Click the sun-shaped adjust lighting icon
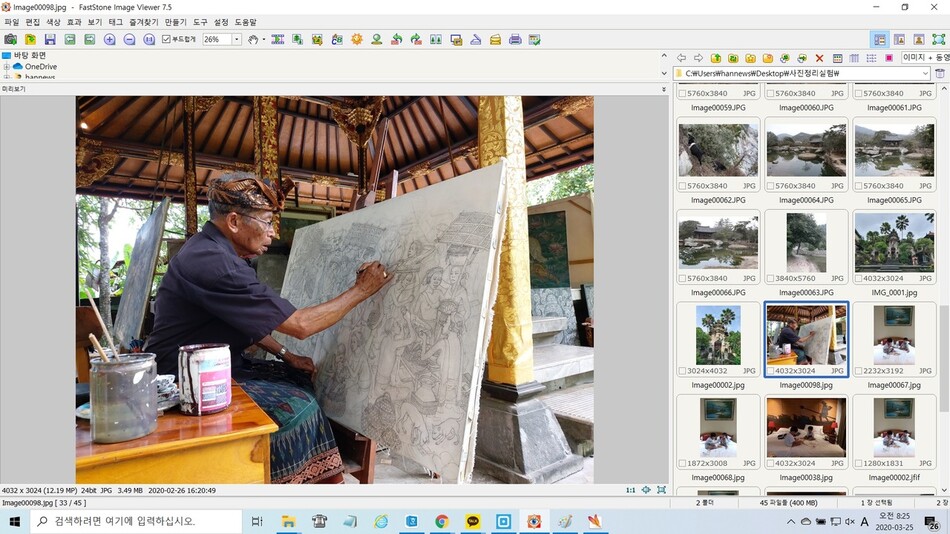950x534 pixels. click(357, 39)
